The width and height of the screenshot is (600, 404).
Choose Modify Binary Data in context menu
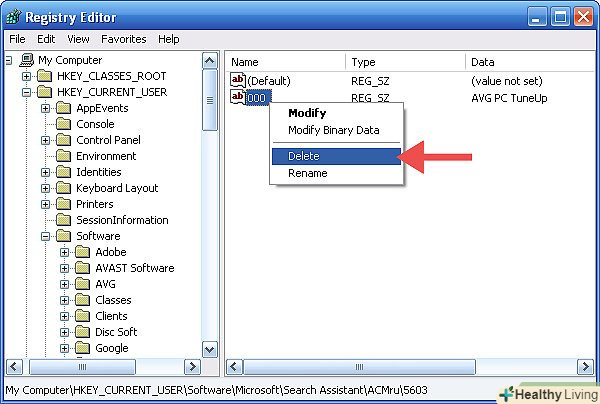tap(336, 130)
